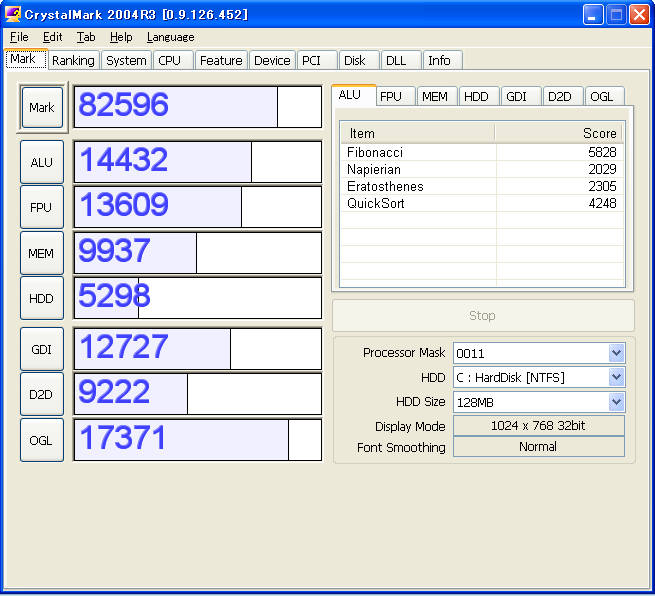Switch to the CPU tab

click(x=170, y=60)
